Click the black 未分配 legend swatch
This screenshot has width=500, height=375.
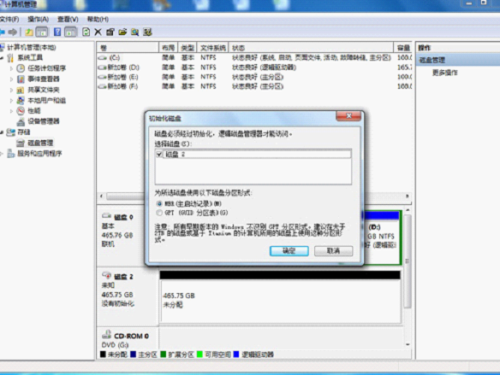tap(103, 354)
